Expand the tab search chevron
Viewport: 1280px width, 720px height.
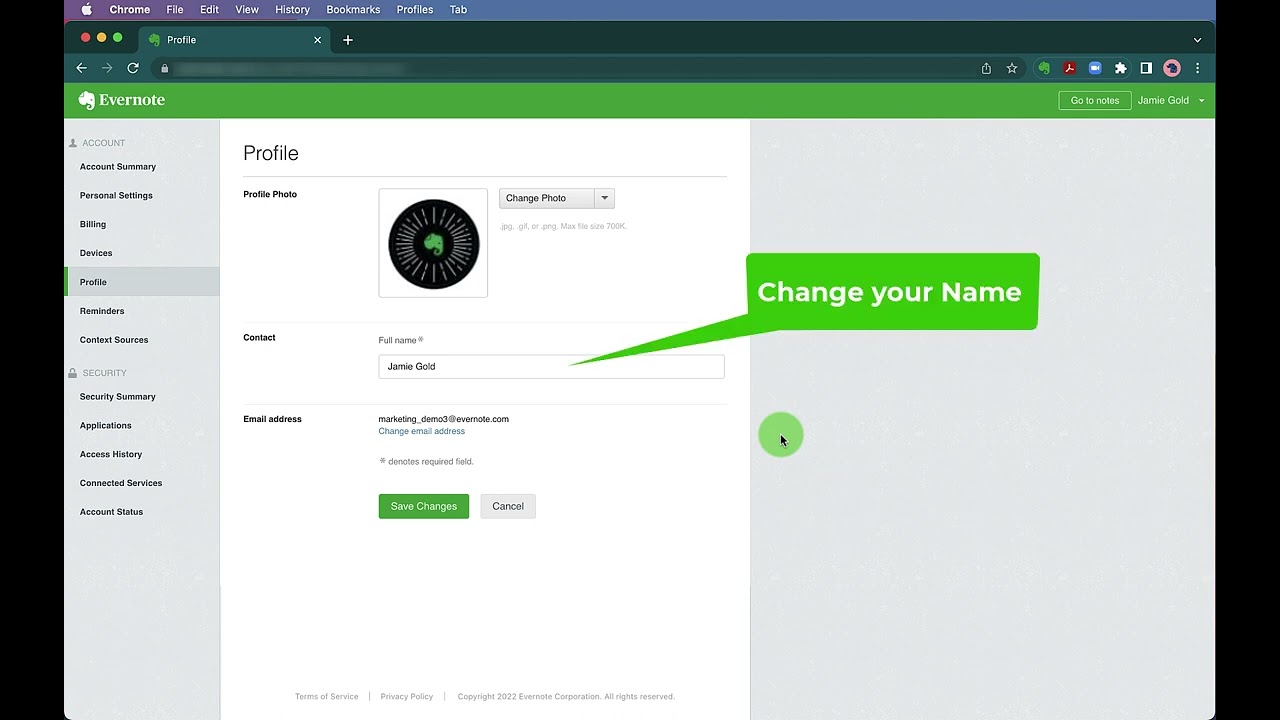[x=1197, y=40]
